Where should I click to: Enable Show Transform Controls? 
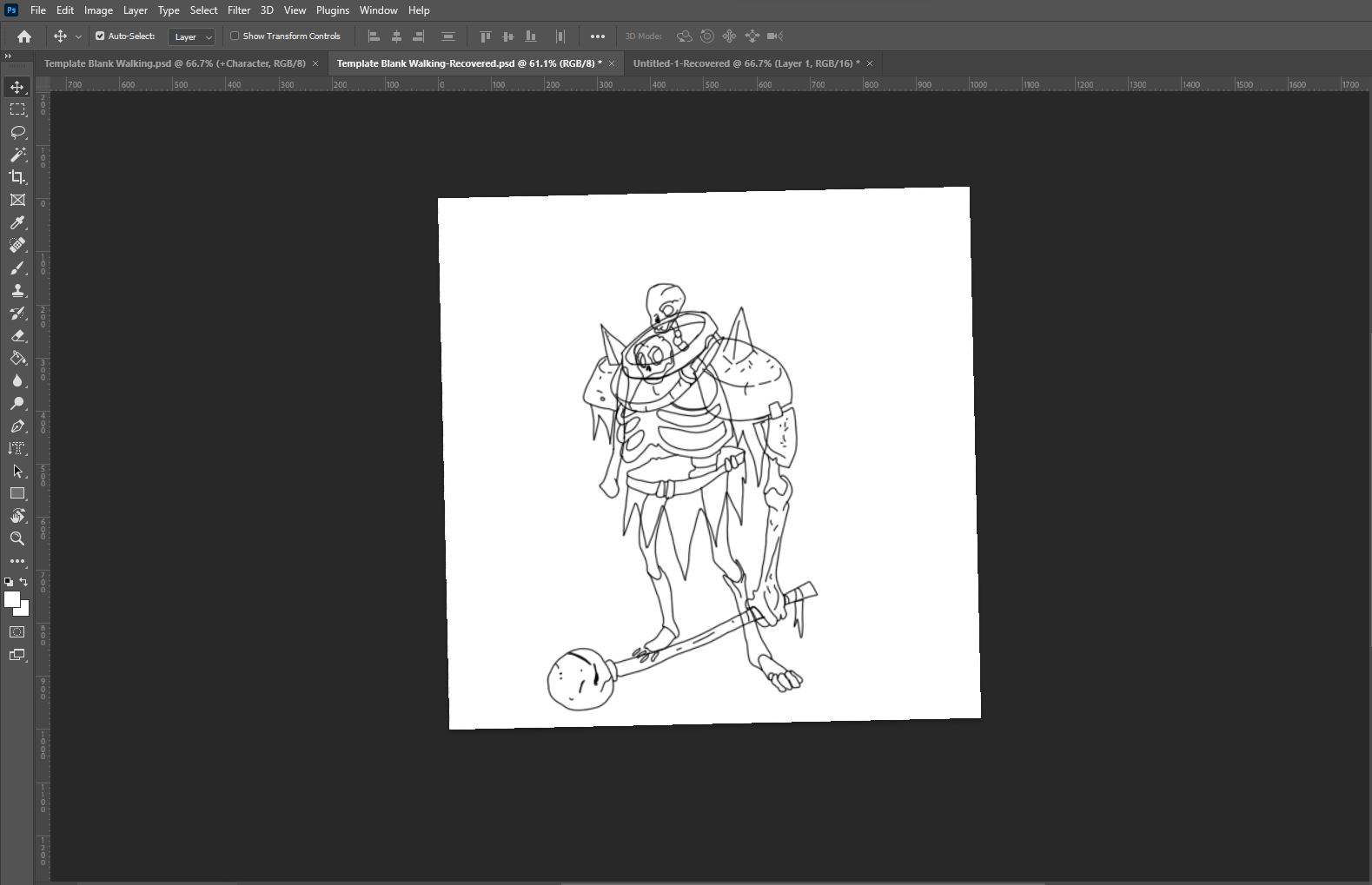point(235,36)
